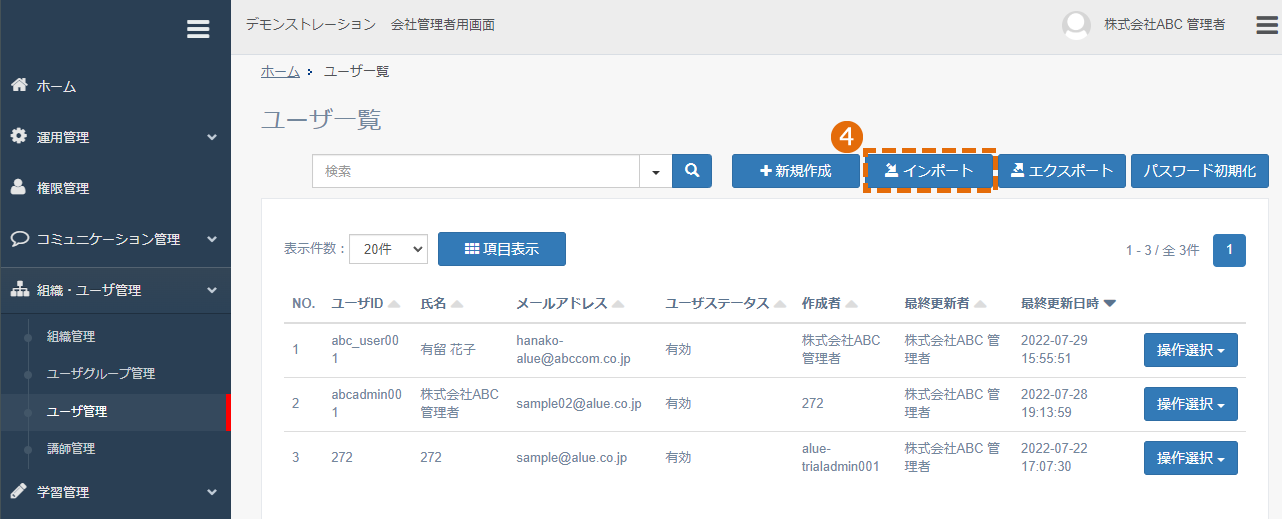
Task: Follow the ホーム breadcrumb link
Action: [x=280, y=71]
